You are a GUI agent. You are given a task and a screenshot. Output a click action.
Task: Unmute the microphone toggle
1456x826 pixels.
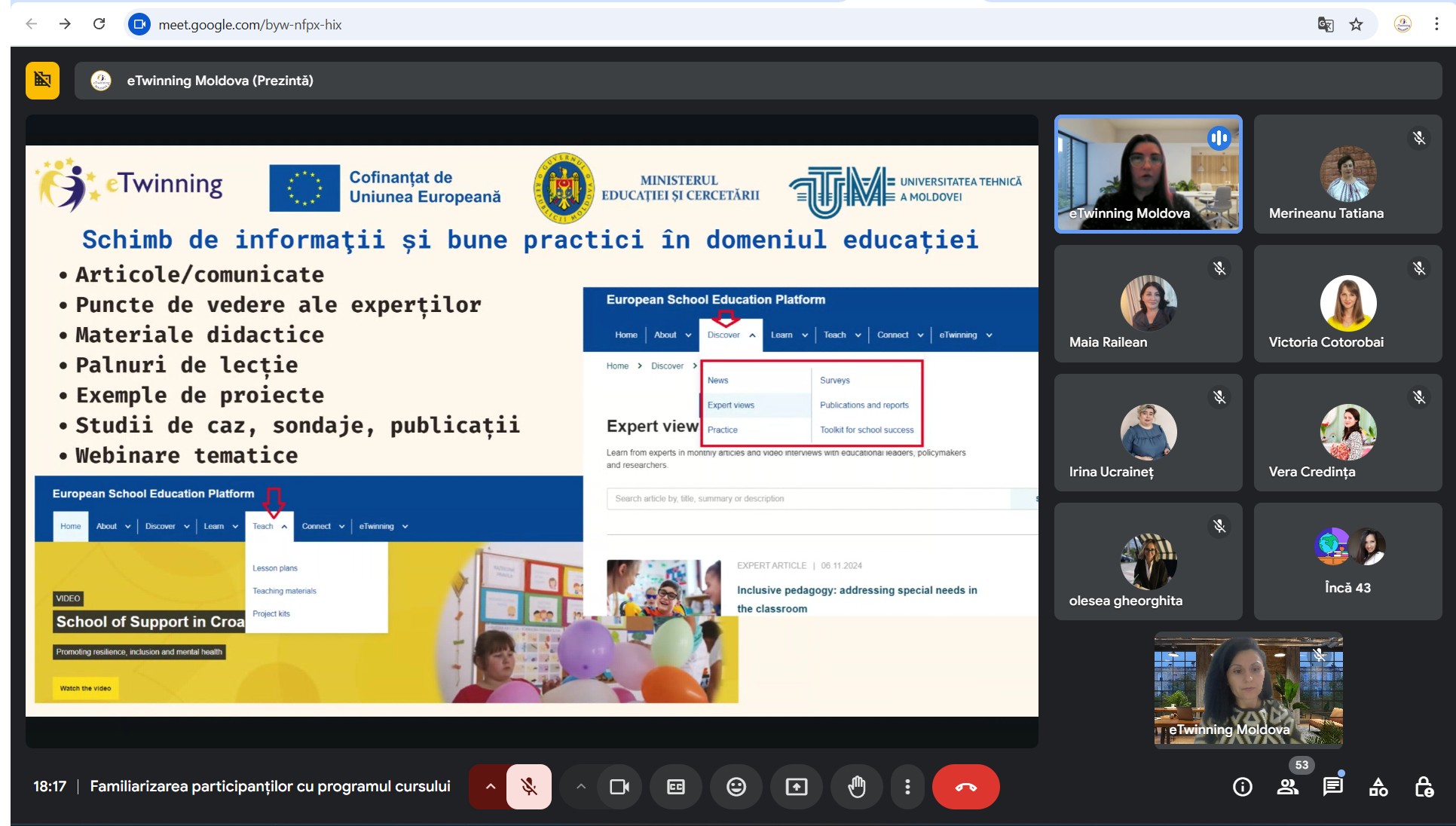pos(529,787)
